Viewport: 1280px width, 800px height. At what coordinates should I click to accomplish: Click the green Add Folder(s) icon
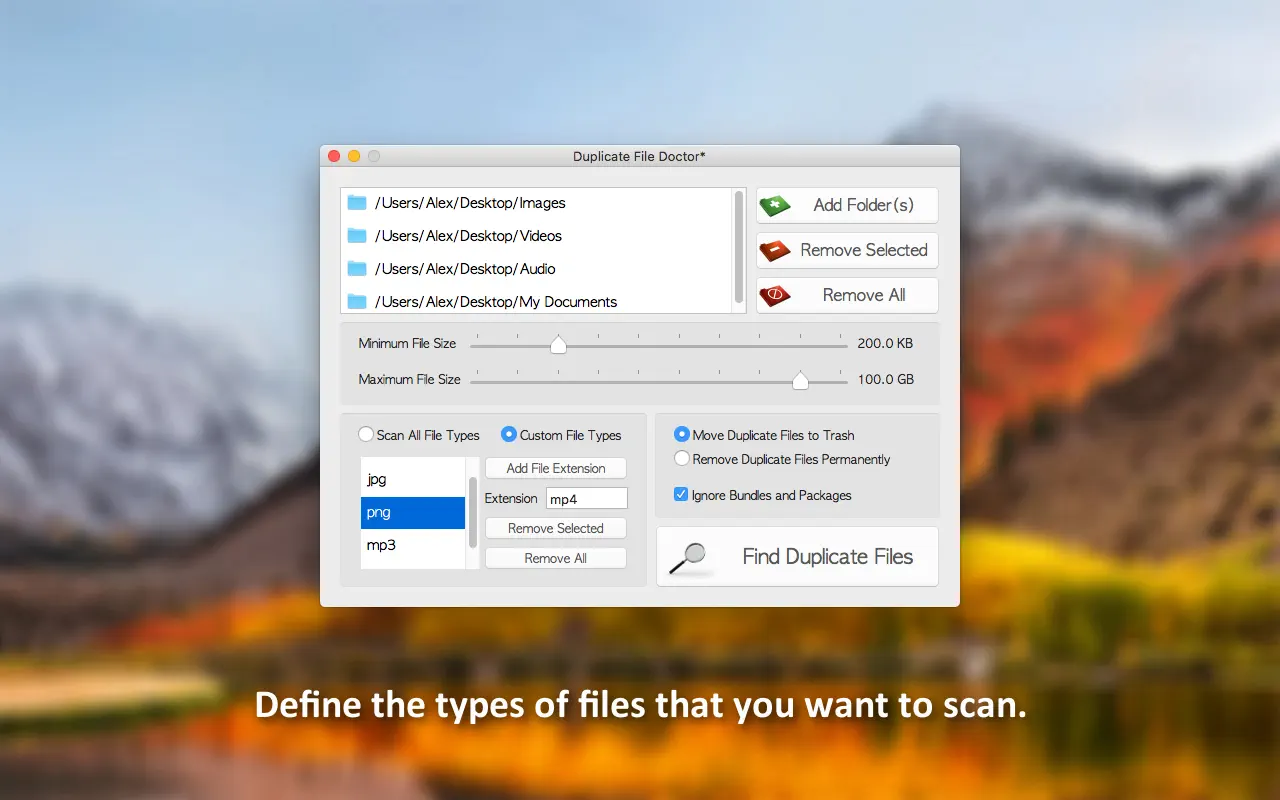tap(775, 206)
